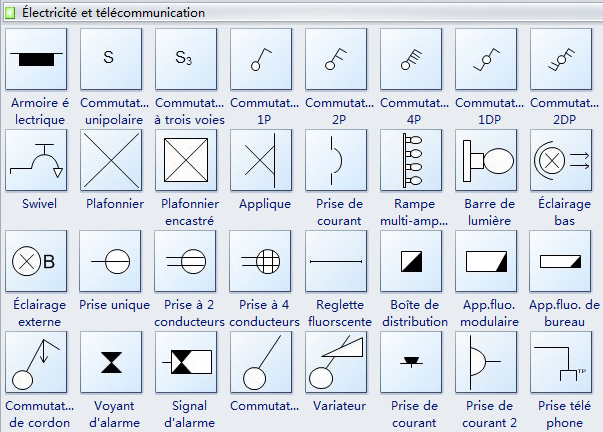Click the Variateur symbol

pos(335,362)
